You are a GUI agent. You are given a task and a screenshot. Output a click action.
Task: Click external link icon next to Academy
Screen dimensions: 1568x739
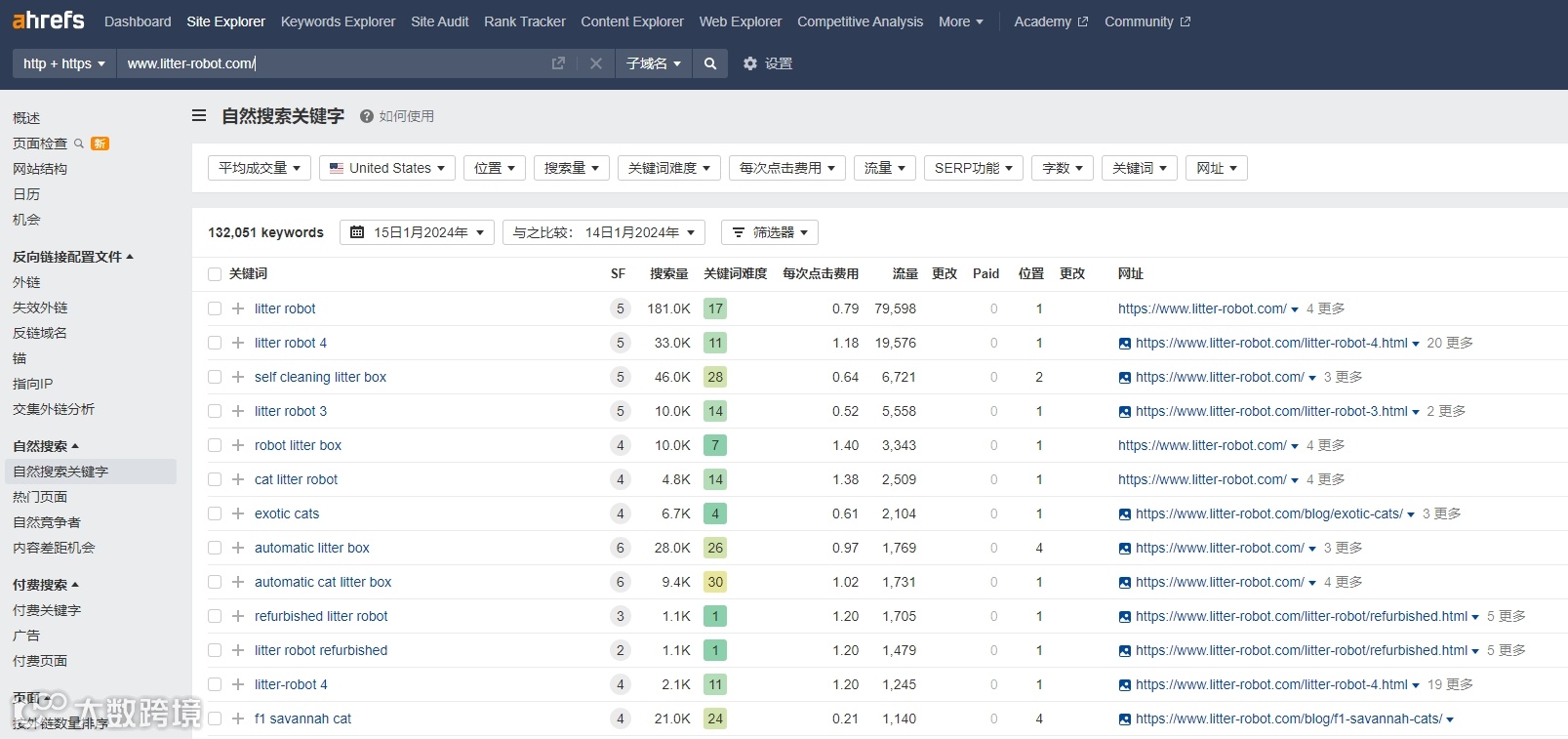[1082, 21]
